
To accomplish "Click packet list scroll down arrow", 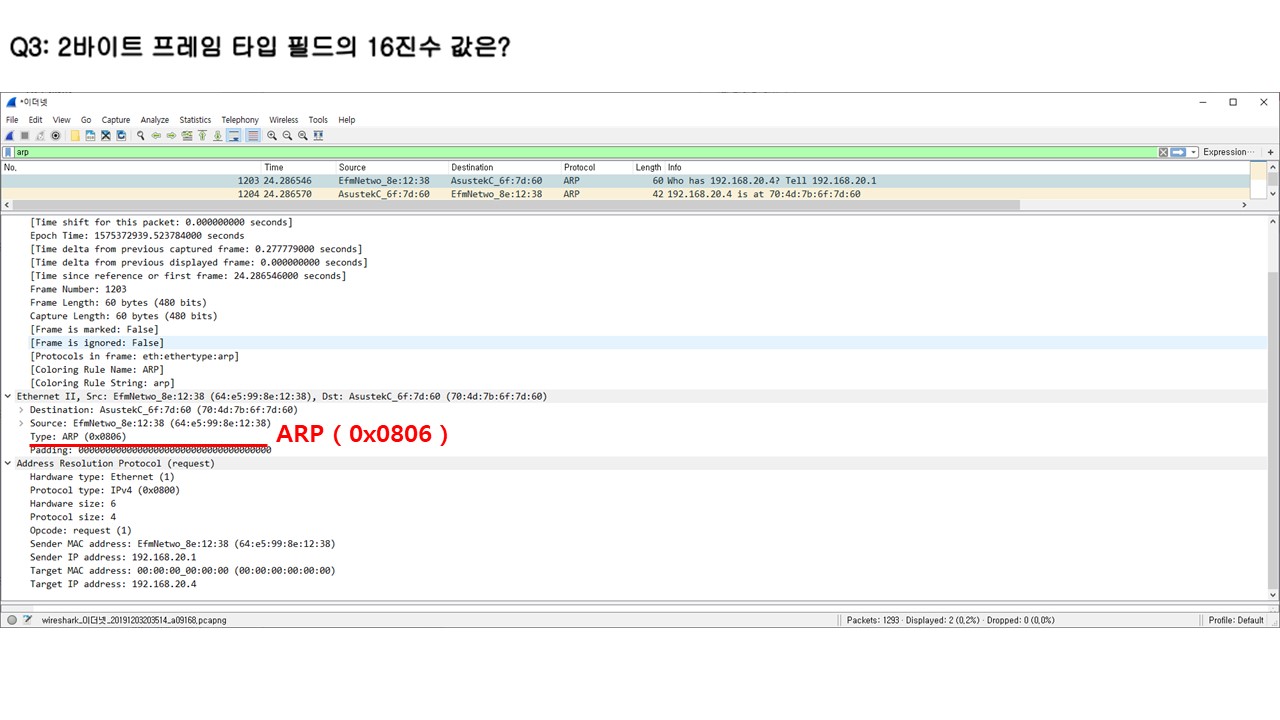I will [x=1273, y=194].
